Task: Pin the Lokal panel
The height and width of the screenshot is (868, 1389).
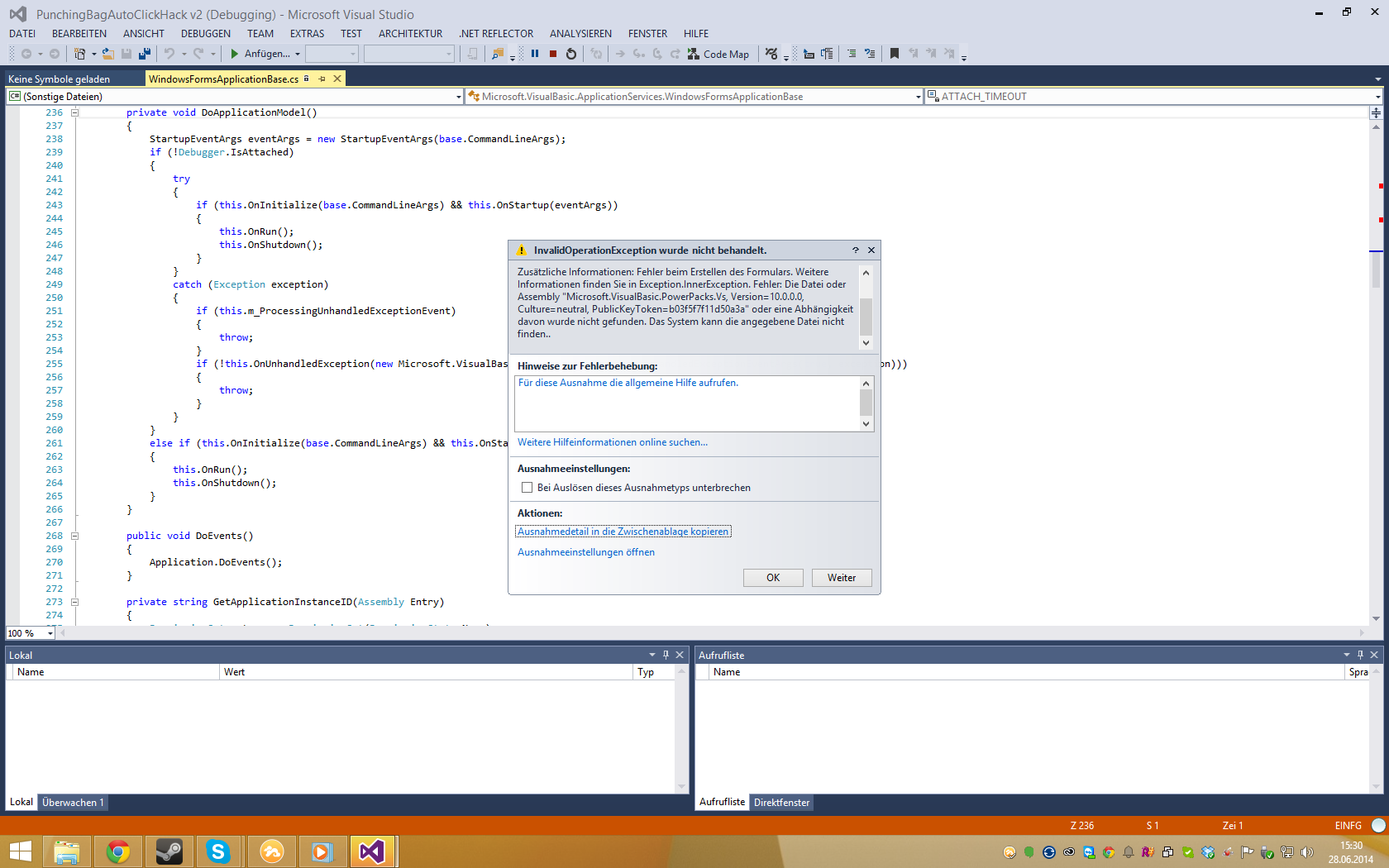Action: tap(666, 655)
